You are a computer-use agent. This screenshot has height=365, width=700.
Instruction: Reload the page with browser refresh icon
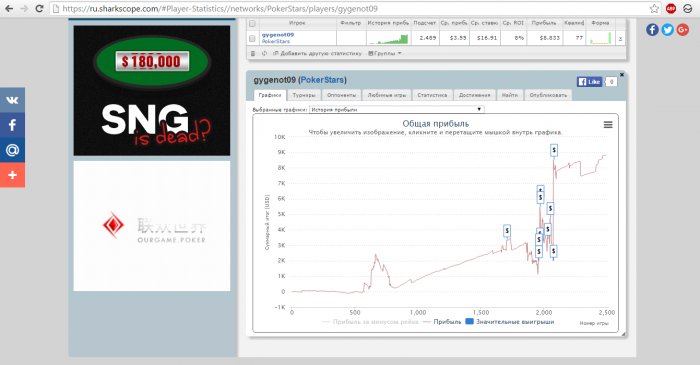39,8
